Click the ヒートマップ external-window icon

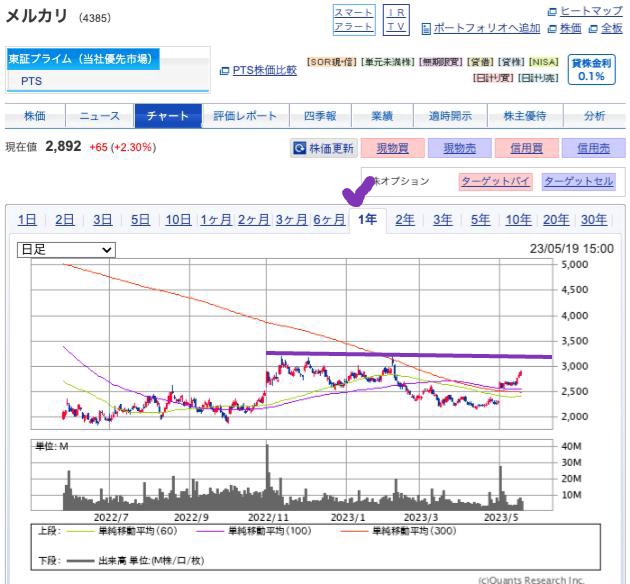click(552, 12)
